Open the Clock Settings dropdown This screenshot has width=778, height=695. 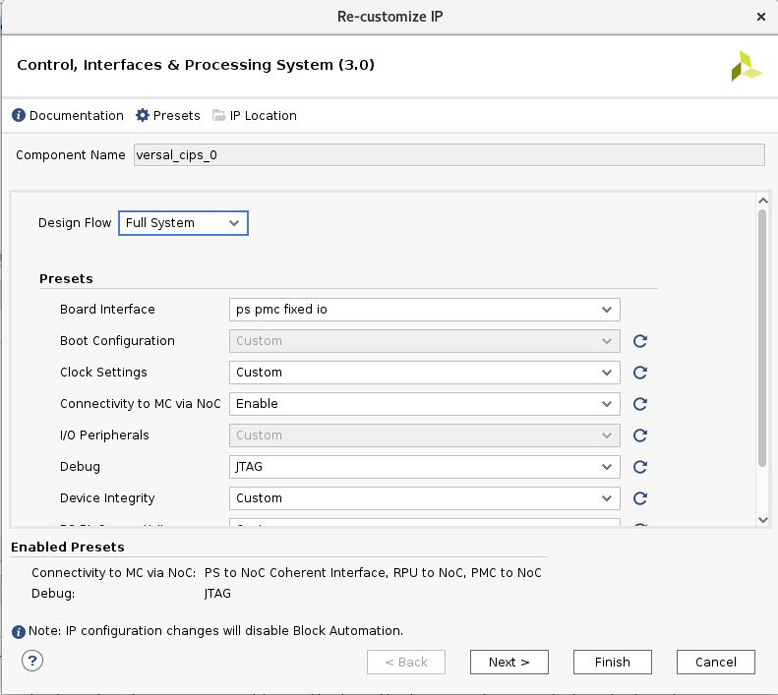424,373
